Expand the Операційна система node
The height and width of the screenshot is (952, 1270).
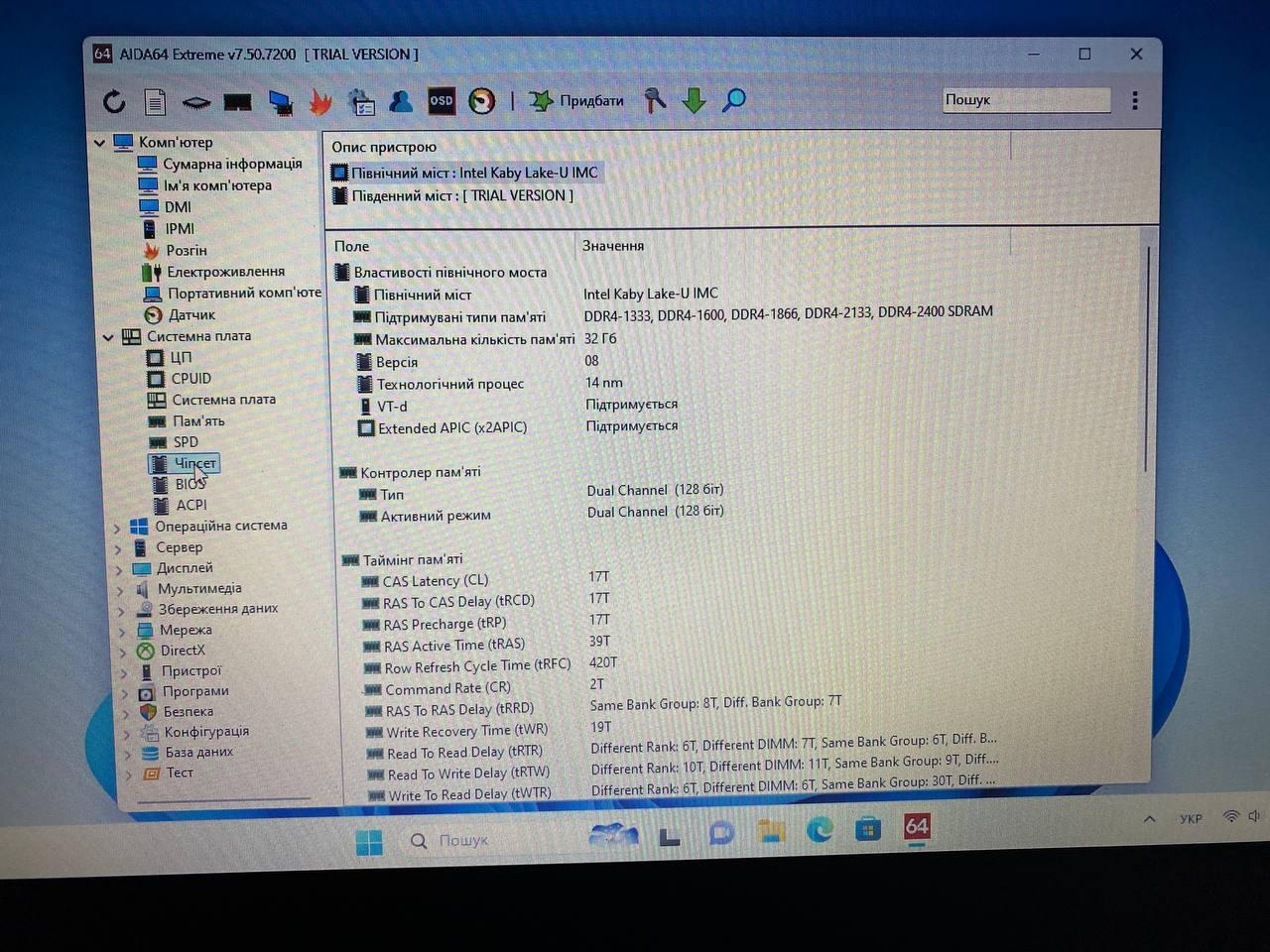[118, 528]
